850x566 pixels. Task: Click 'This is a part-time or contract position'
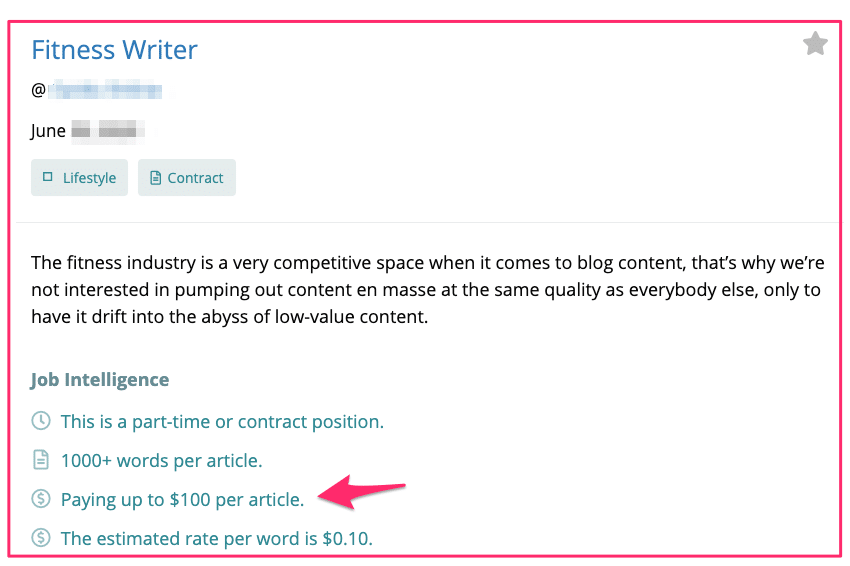(222, 422)
